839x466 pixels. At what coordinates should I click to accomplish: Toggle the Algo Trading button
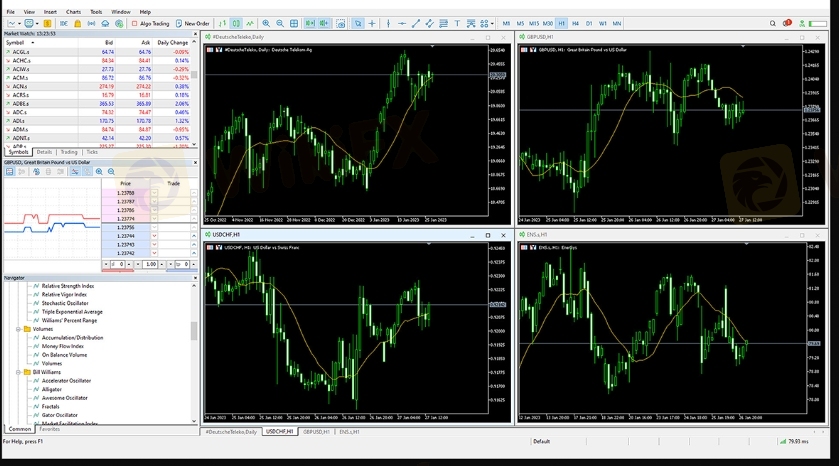pyautogui.click(x=151, y=23)
